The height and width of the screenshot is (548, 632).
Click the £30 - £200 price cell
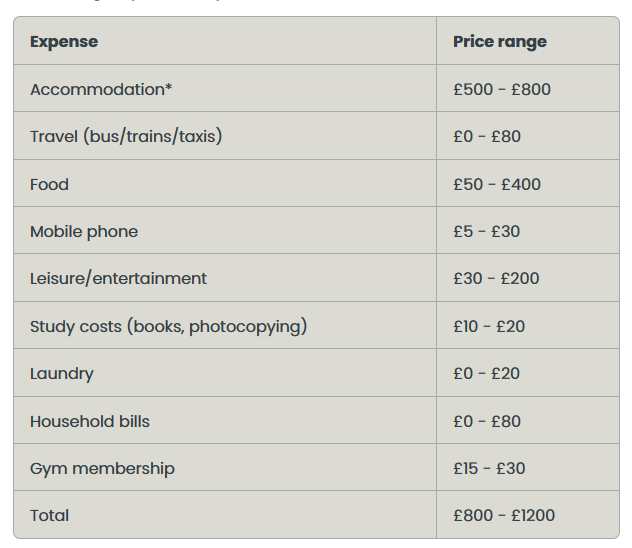(496, 278)
